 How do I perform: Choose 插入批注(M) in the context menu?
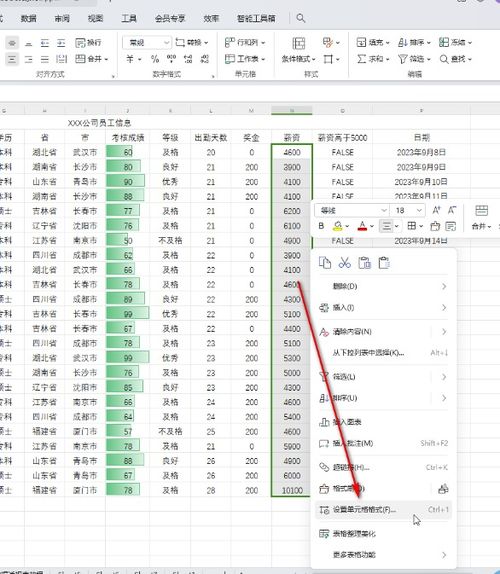pyautogui.click(x=383, y=443)
